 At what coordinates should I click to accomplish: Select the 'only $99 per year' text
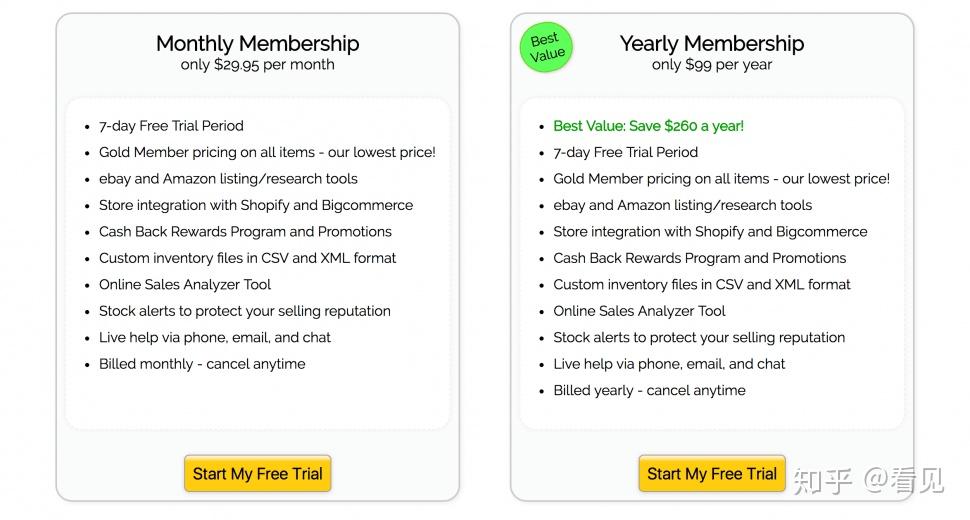[712, 64]
